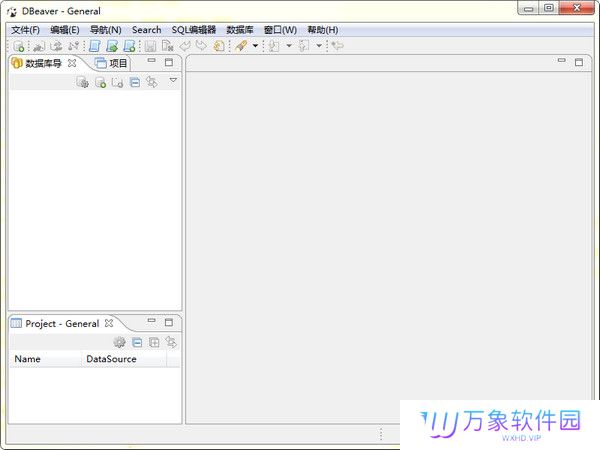Screen dimensions: 600x450
Task: Click the second greyed page-arrow toolbar icon
Action: 304,46
